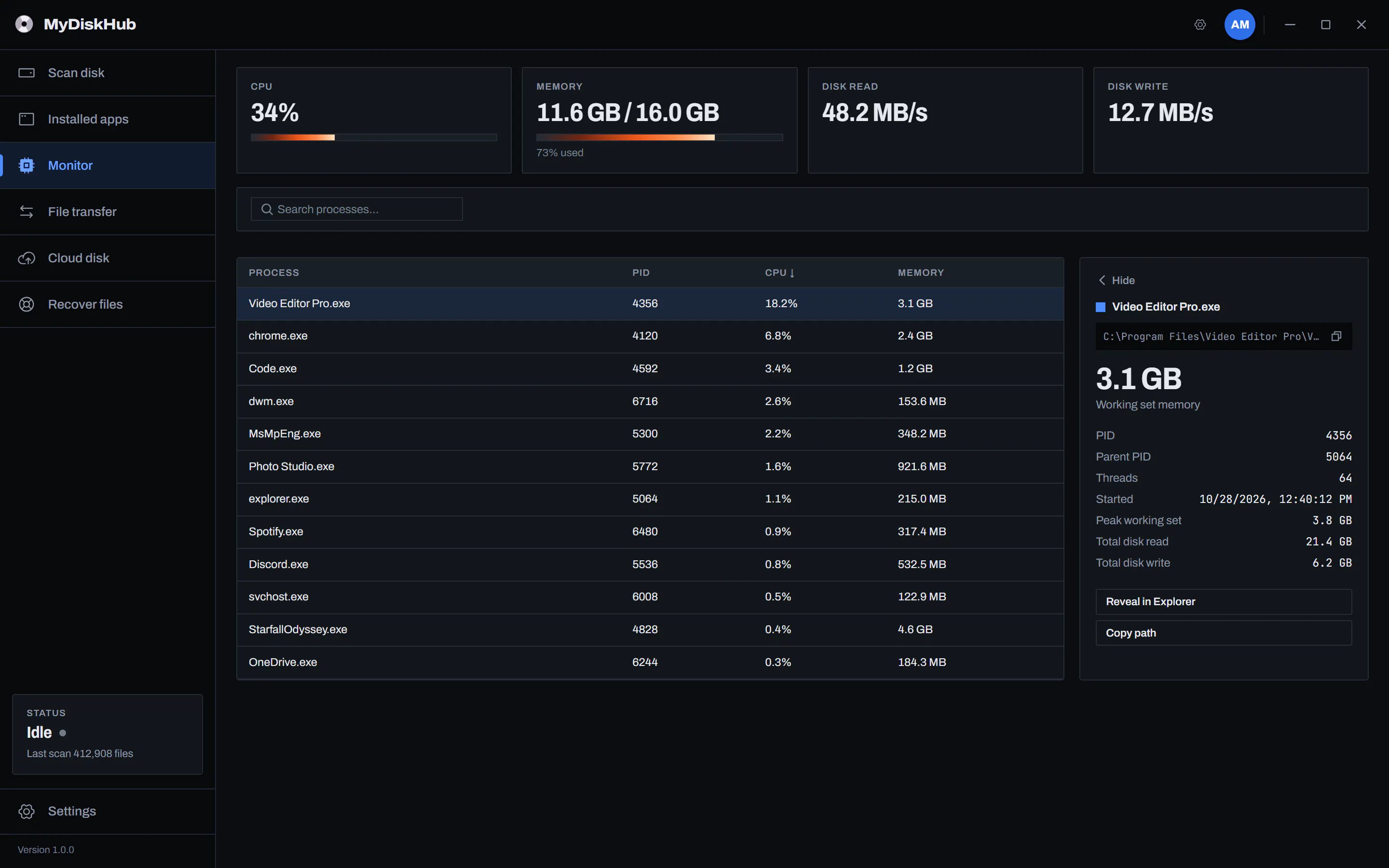Sort by the PID column header
Image resolution: width=1389 pixels, height=868 pixels.
[640, 272]
